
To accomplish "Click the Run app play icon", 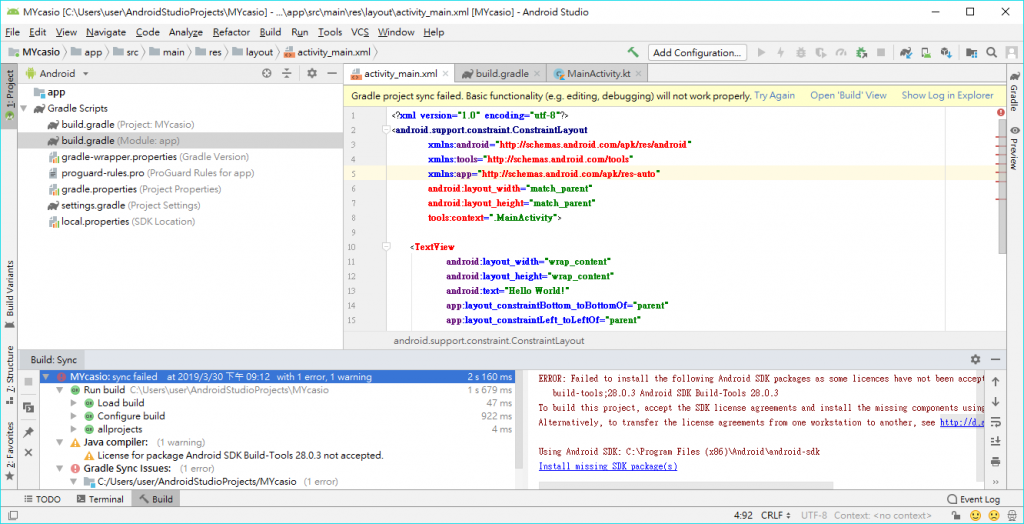I will (x=761, y=52).
